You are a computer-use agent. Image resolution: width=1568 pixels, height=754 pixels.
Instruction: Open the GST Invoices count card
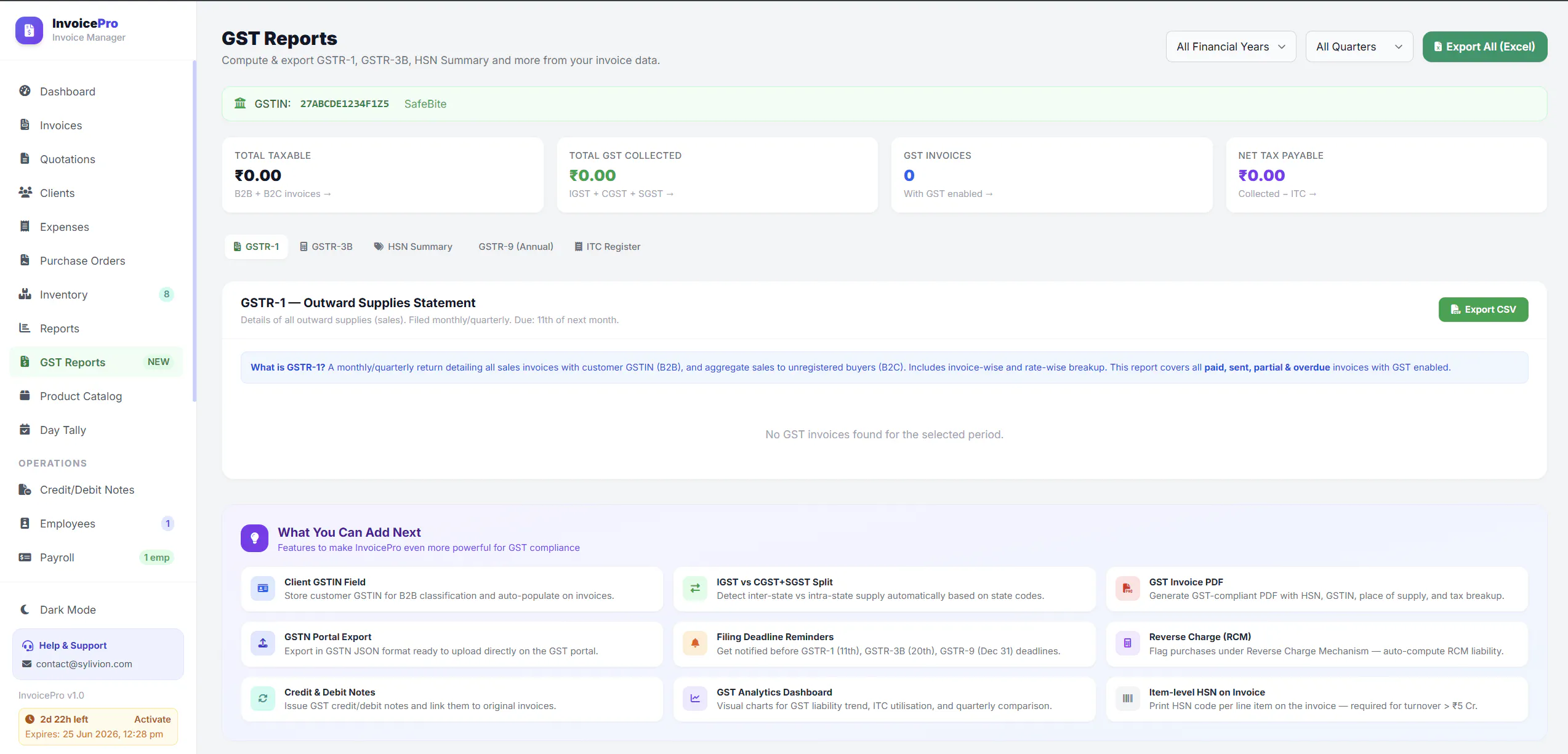(x=1051, y=175)
